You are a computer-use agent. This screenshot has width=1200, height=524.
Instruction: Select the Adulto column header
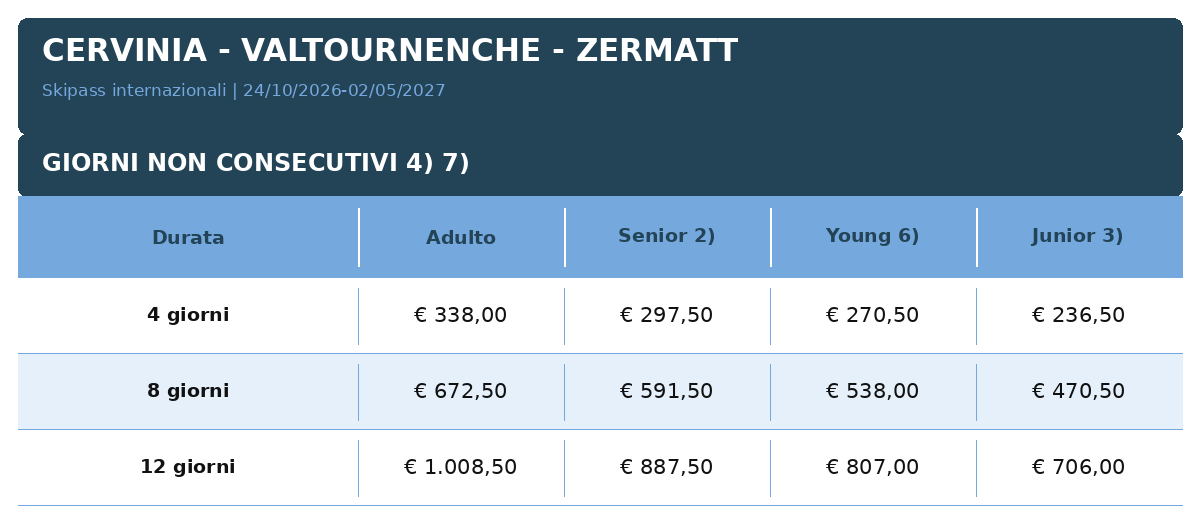[461, 238]
